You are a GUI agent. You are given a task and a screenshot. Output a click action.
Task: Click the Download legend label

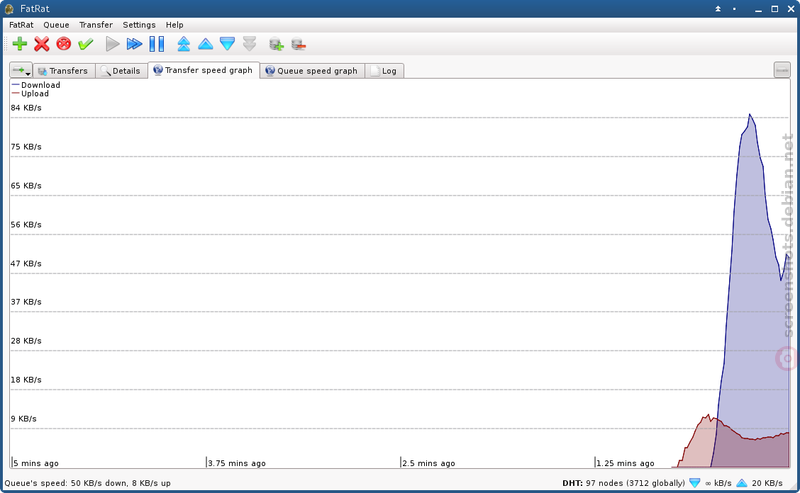pos(40,85)
